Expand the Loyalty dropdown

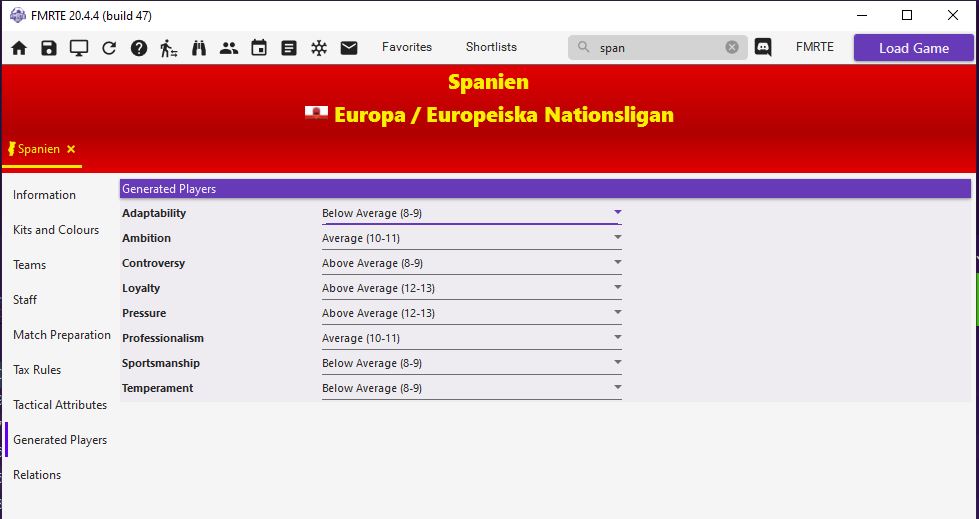617,288
